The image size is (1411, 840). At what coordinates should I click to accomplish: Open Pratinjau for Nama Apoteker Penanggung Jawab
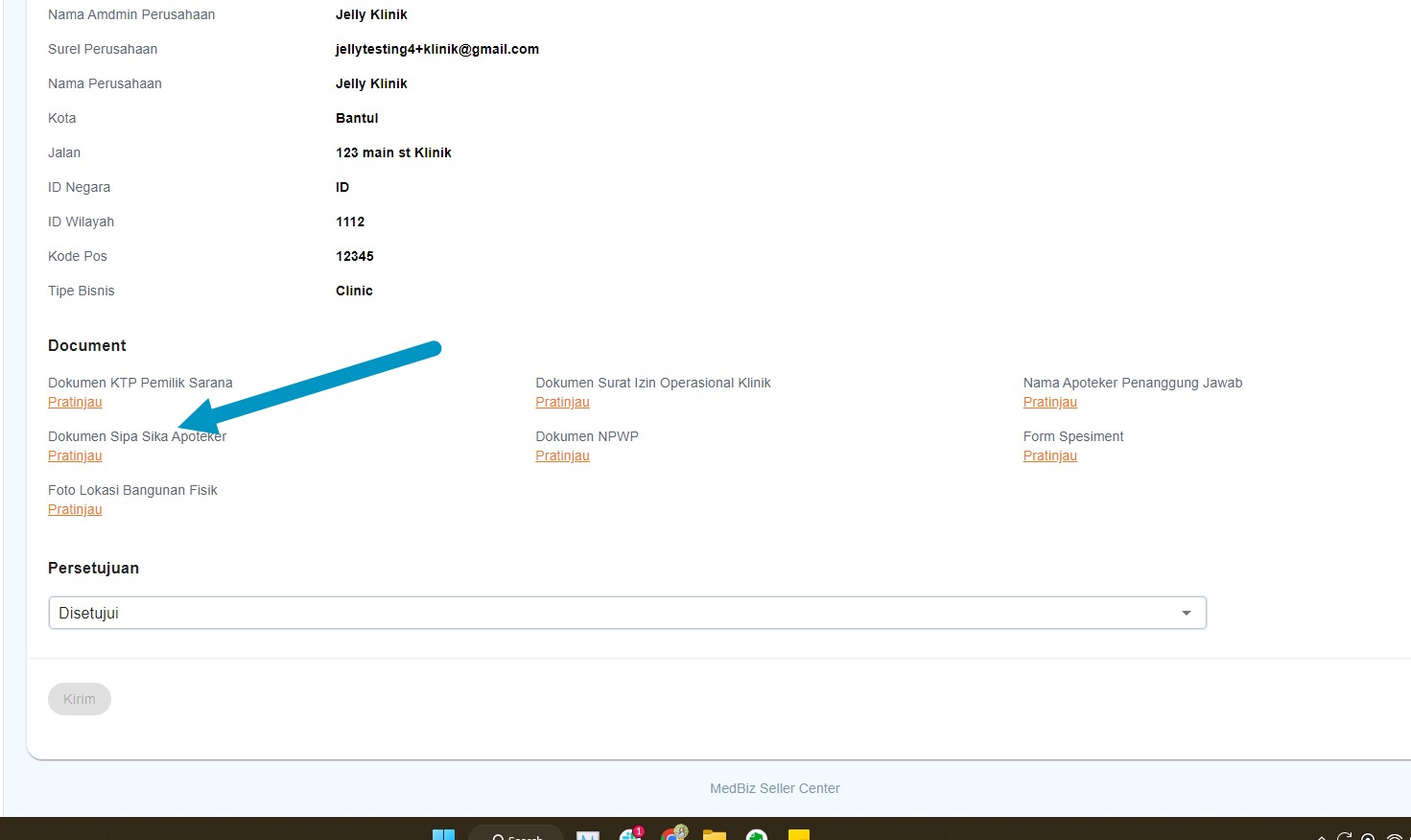point(1050,402)
